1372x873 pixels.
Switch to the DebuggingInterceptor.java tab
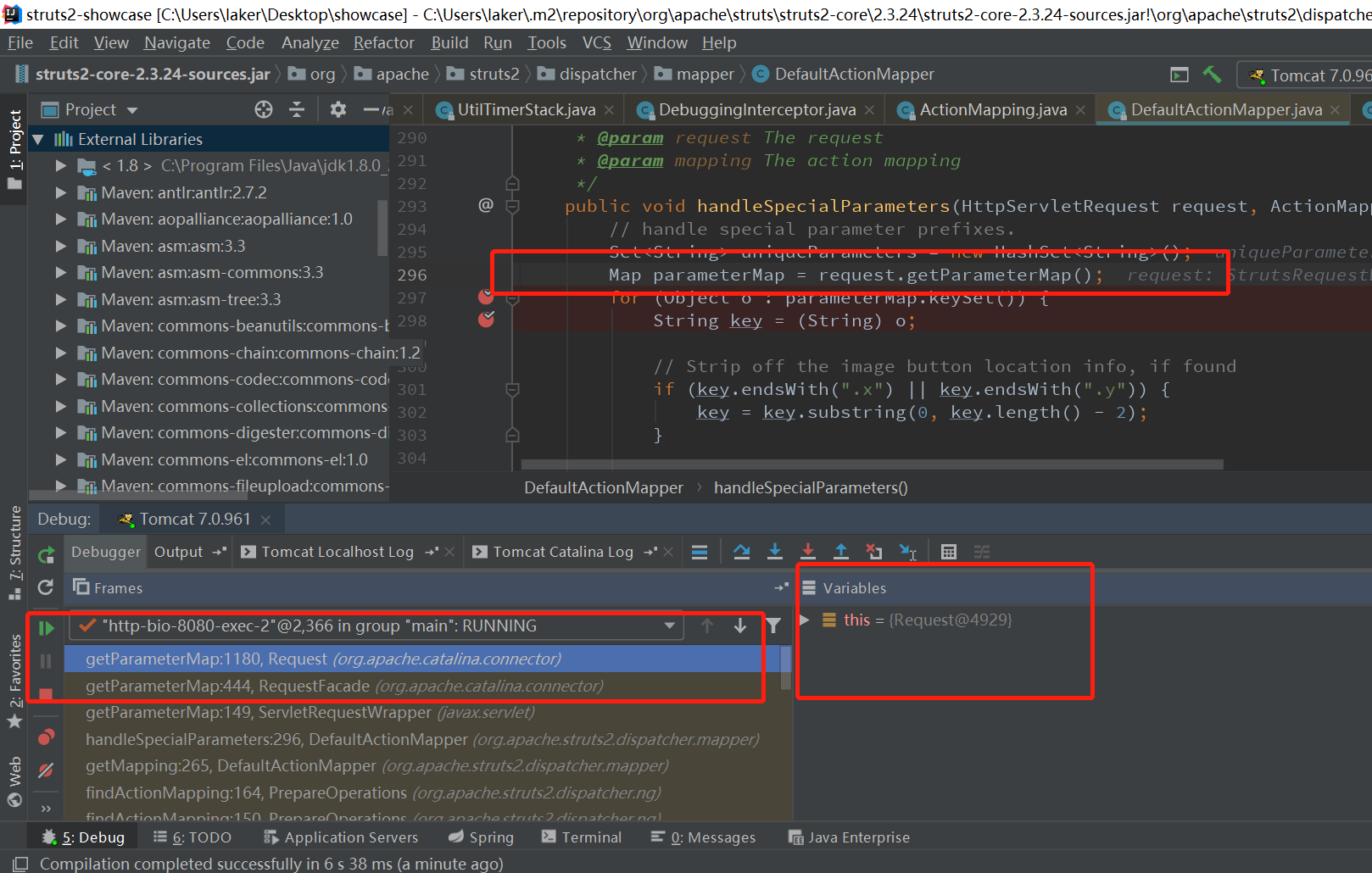pos(757,109)
